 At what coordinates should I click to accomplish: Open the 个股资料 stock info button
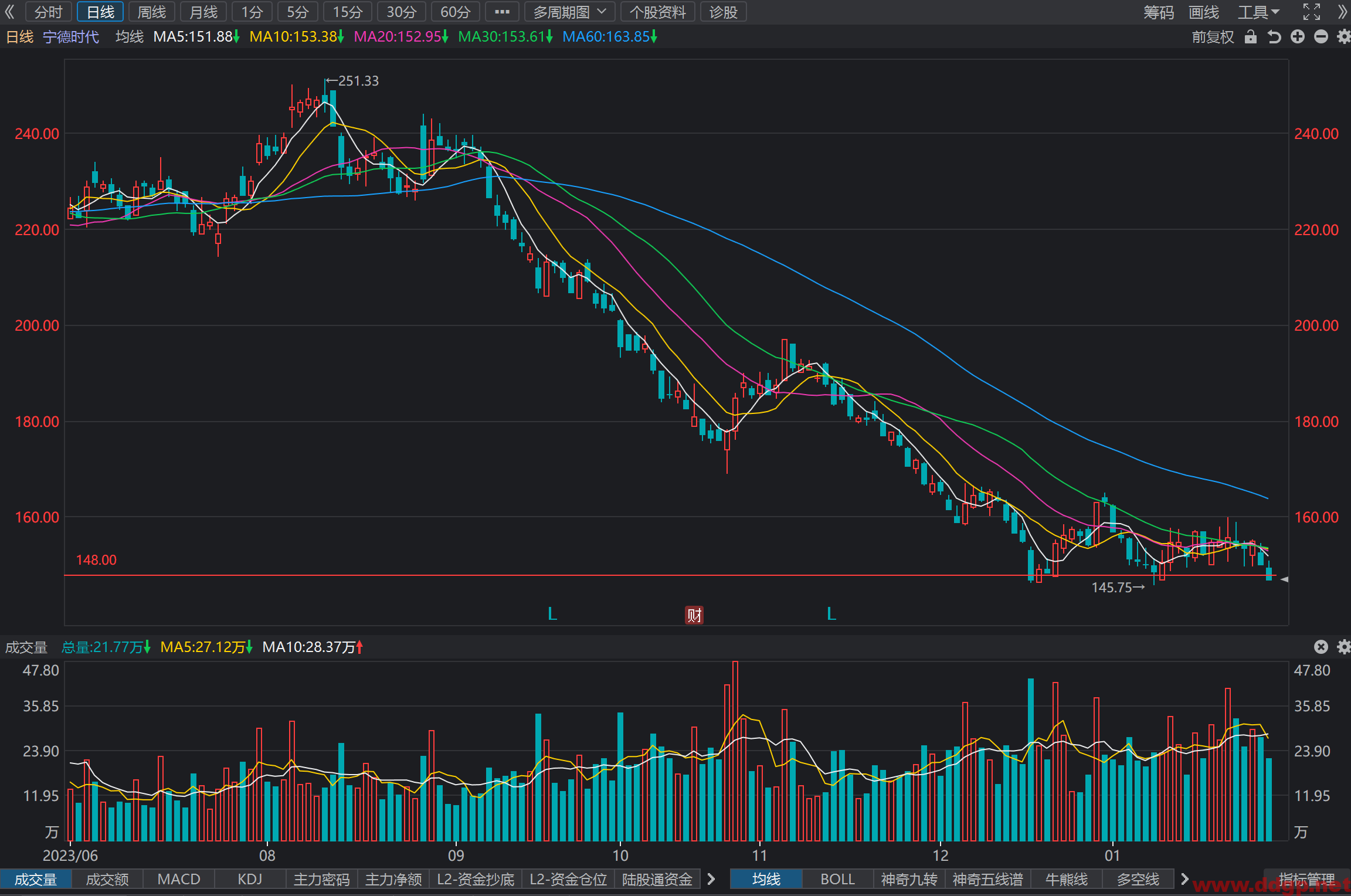click(658, 12)
